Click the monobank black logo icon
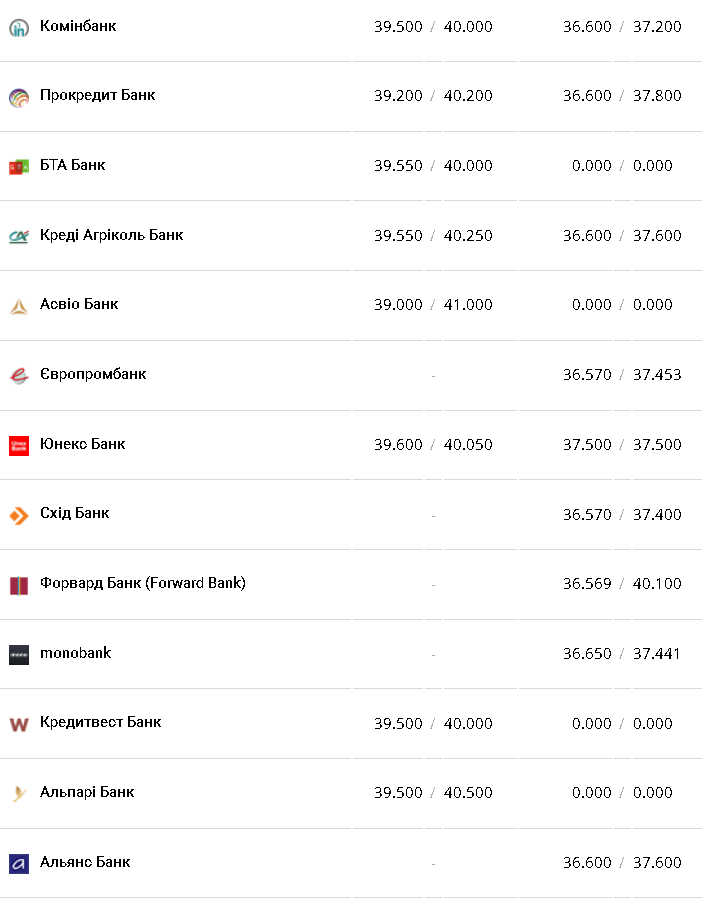Screen dimensions: 702x901 (x=19, y=655)
